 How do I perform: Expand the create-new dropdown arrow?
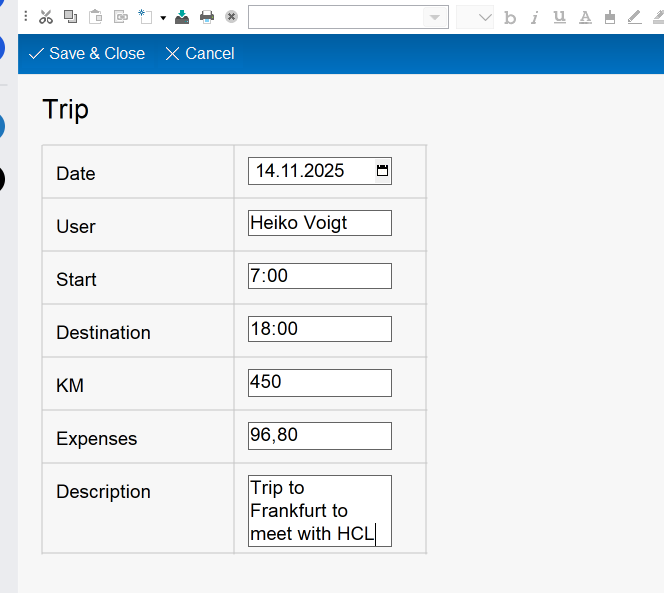[163, 18]
